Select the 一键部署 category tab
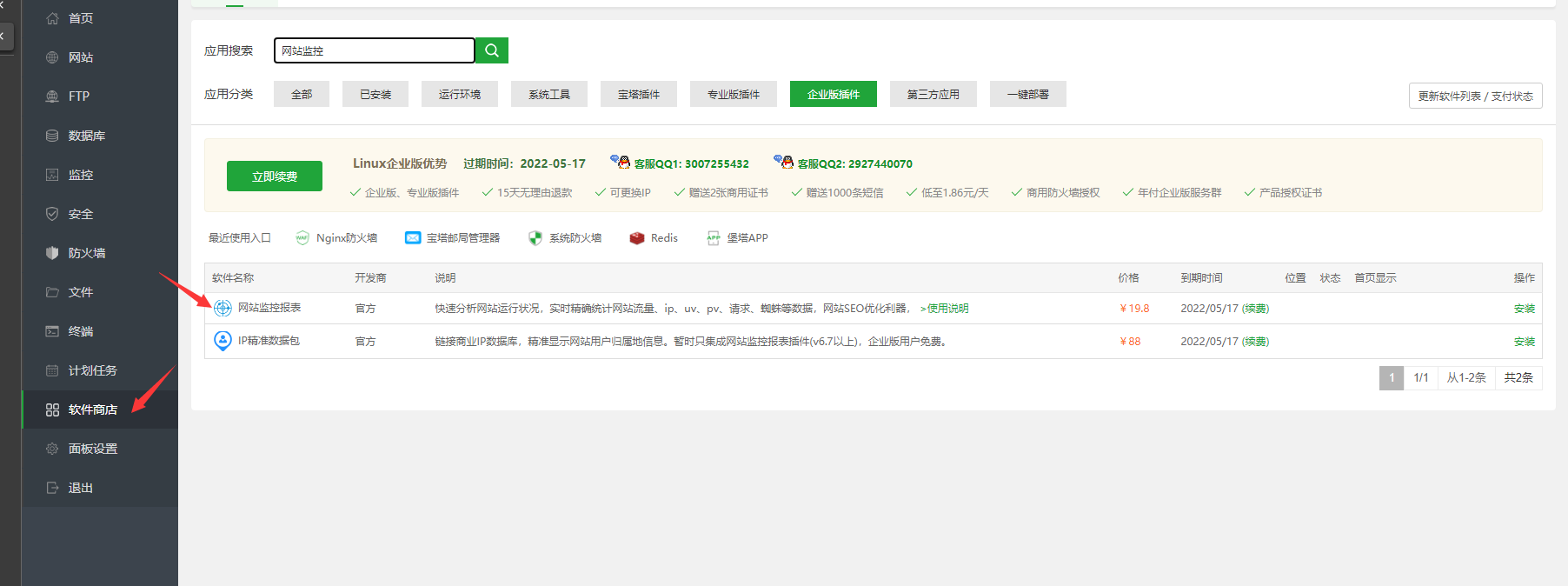Image resolution: width=1568 pixels, height=586 pixels. click(1028, 94)
